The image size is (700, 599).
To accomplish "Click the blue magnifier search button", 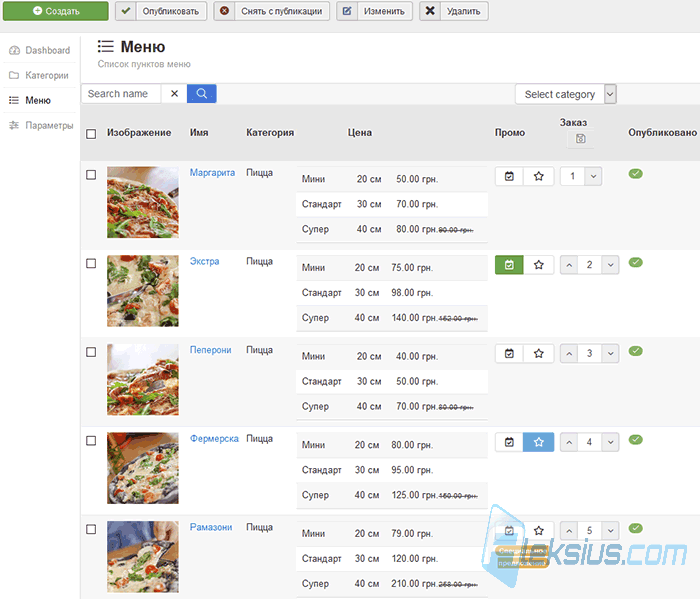I will click(202, 94).
